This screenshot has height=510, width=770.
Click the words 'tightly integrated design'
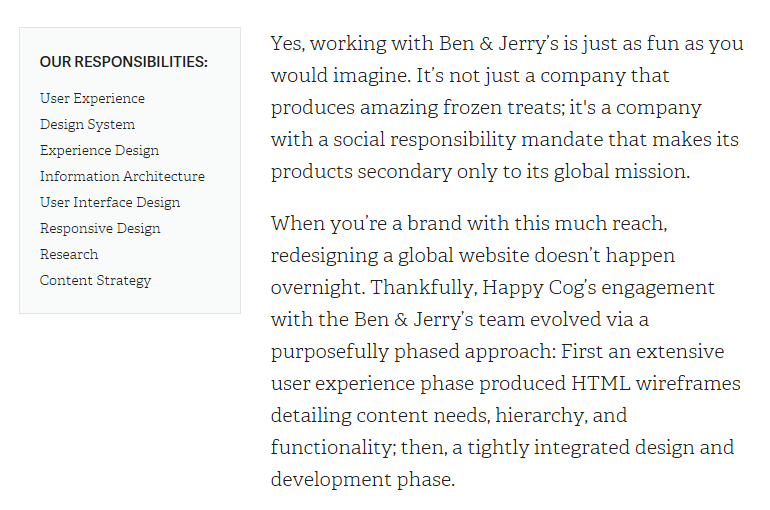point(581,448)
